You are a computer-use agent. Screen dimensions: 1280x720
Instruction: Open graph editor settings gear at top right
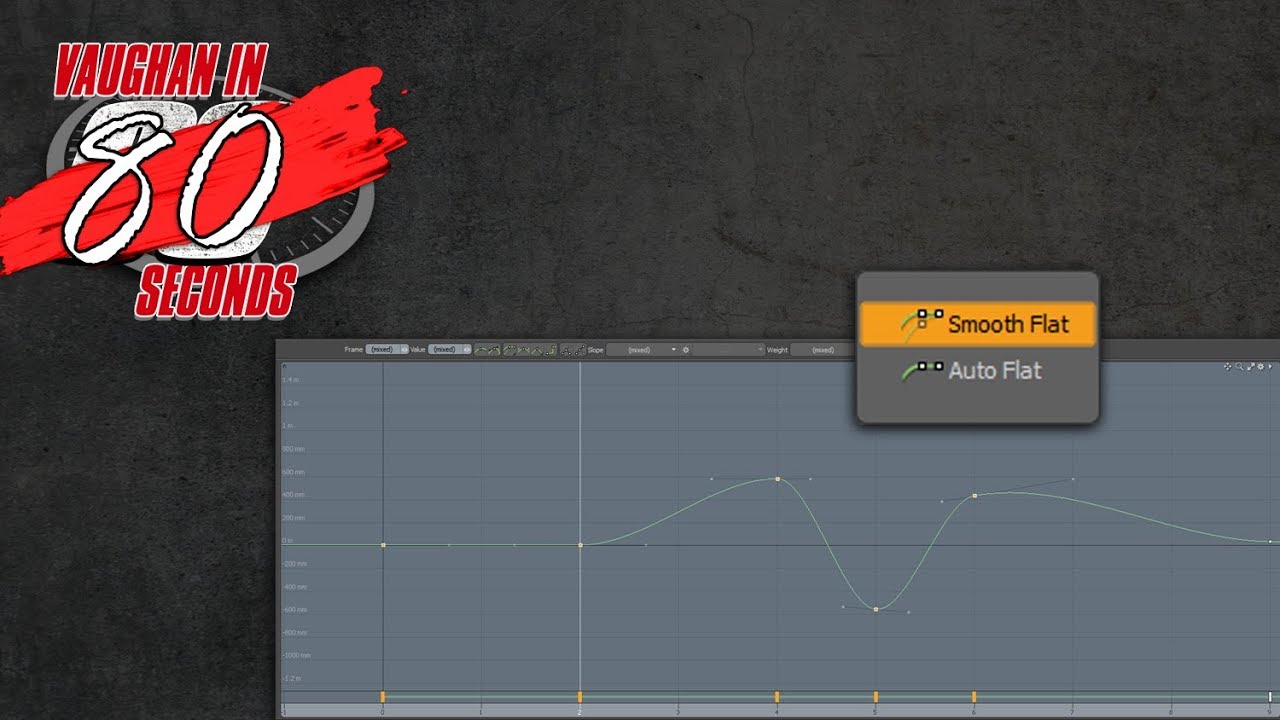tap(1260, 367)
